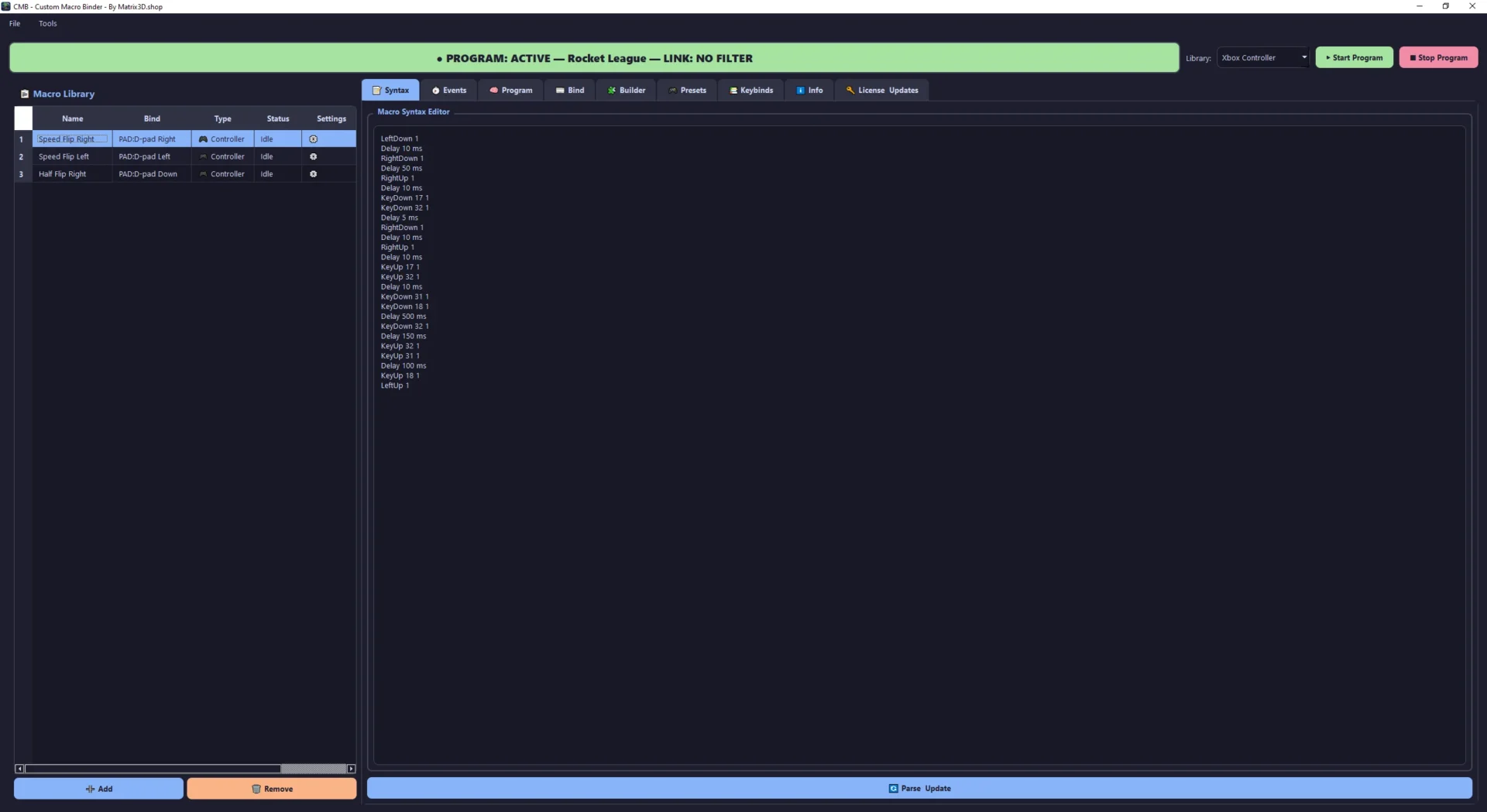Click the LeftUp 1 line
The height and width of the screenshot is (812, 1487).
point(395,385)
